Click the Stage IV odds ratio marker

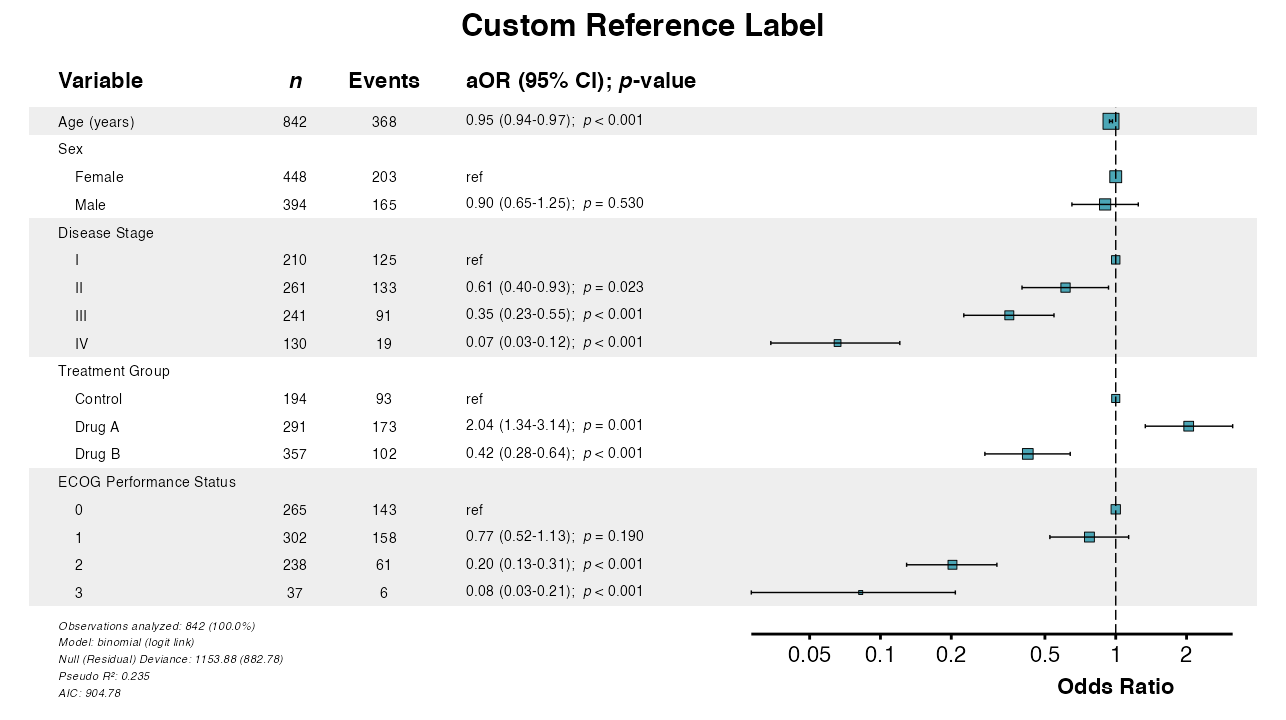[838, 343]
